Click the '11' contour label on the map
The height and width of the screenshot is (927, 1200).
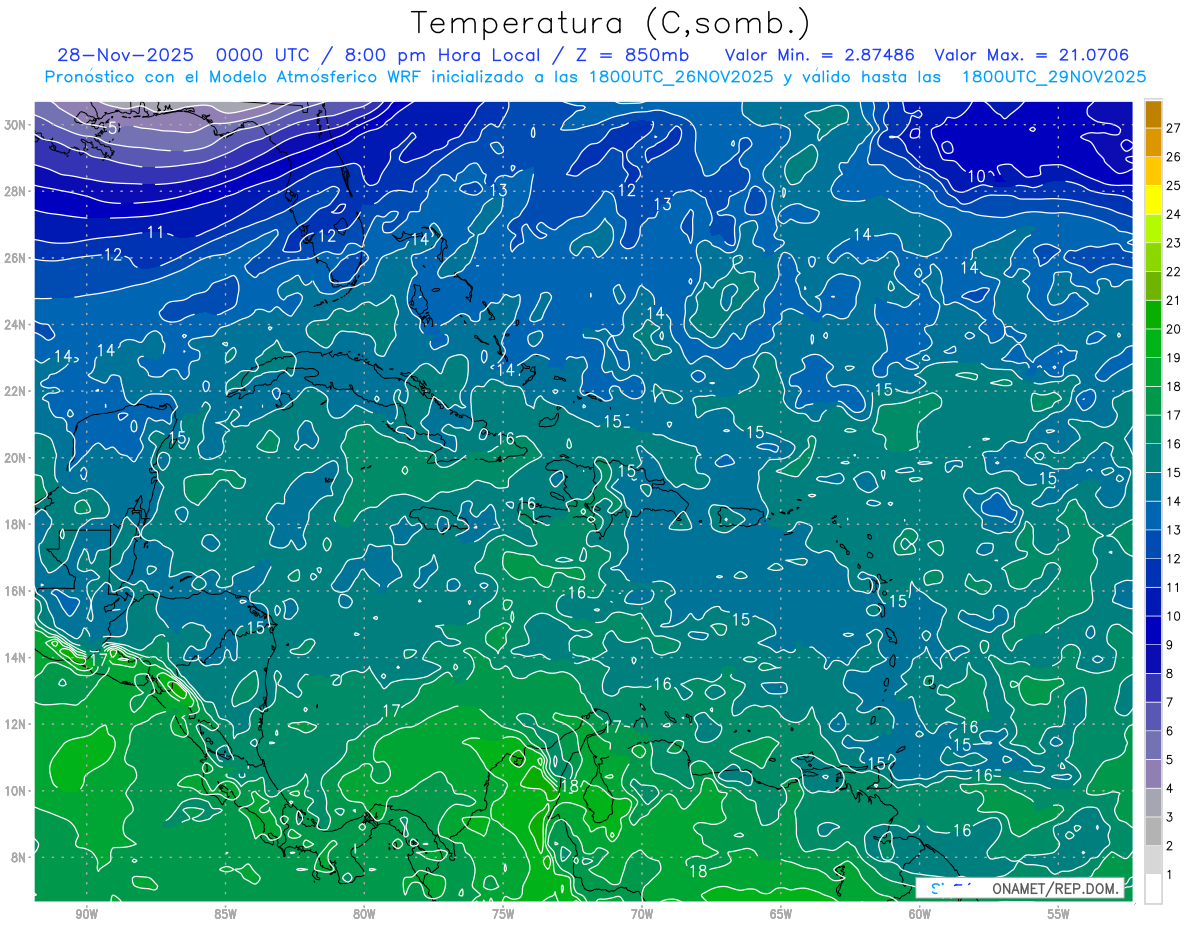[155, 232]
